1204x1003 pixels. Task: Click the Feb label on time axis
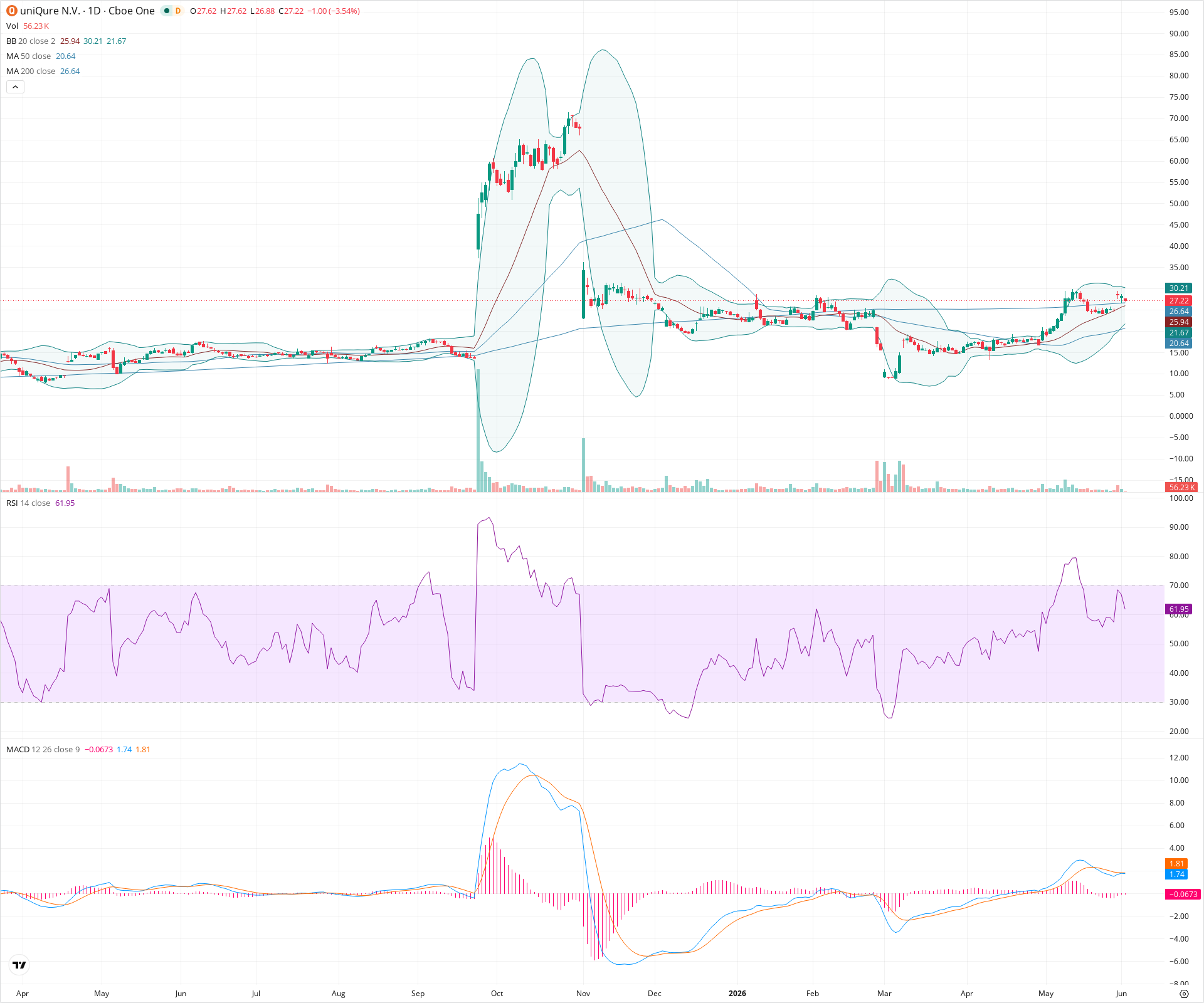[x=813, y=994]
